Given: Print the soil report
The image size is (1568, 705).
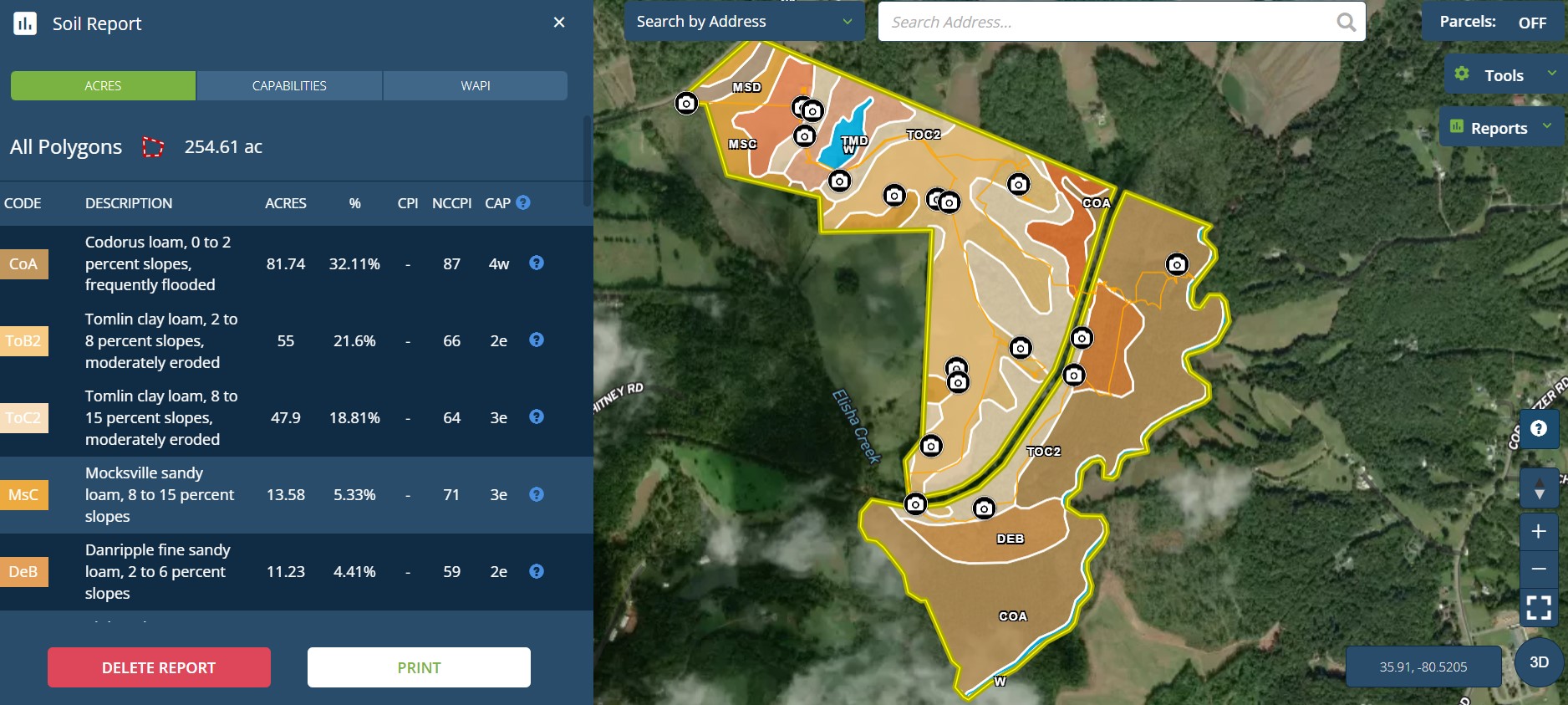Looking at the screenshot, I should point(419,667).
